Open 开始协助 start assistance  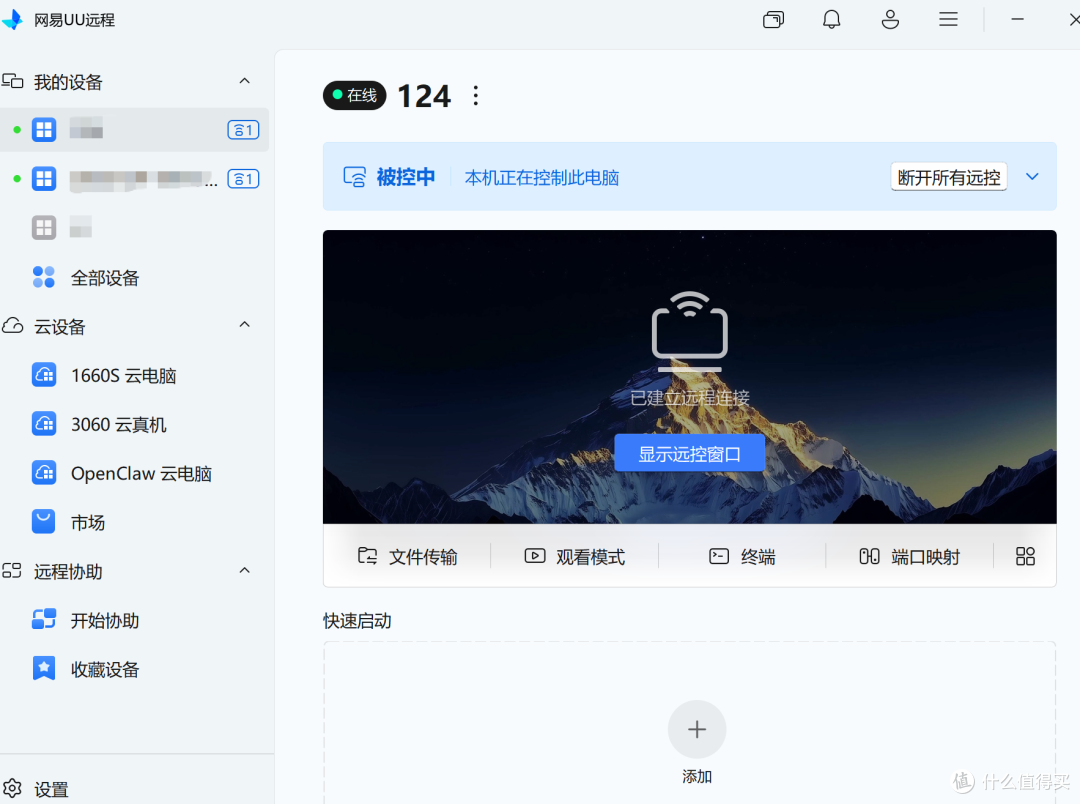(x=134, y=620)
